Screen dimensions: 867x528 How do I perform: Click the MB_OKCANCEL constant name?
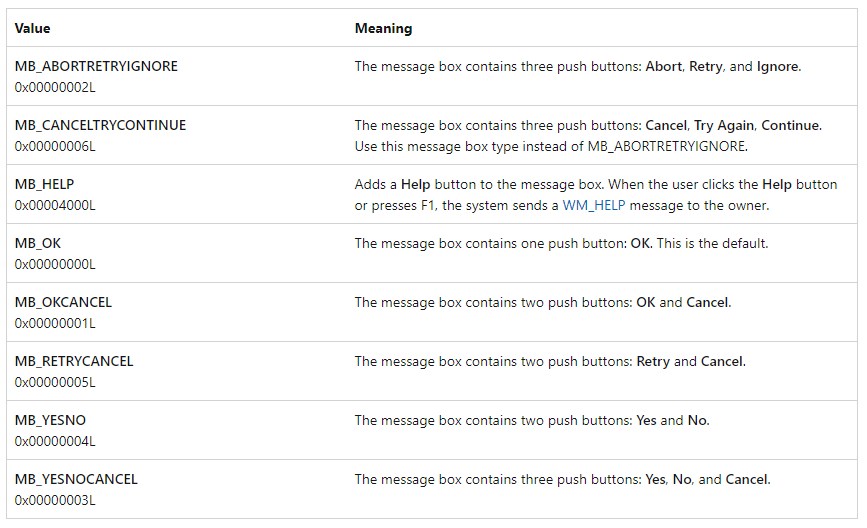click(x=63, y=303)
